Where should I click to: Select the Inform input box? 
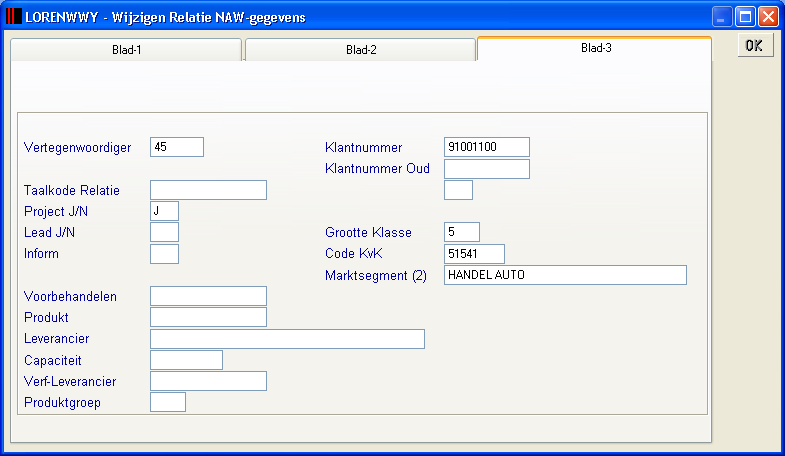164,254
